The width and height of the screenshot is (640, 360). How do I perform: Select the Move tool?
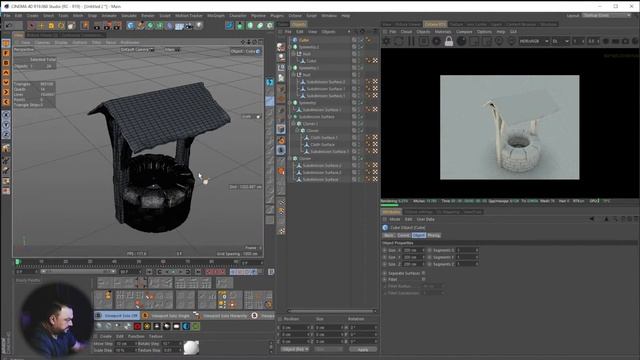41,26
